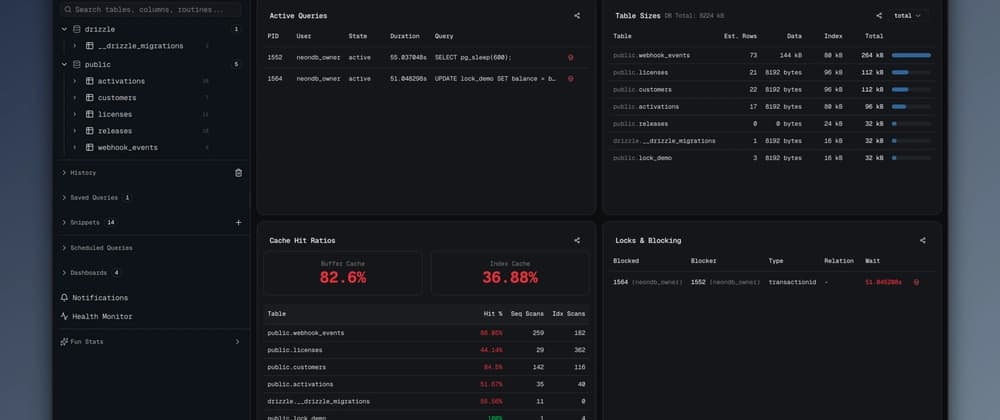Click the Est. Rows column header
The width and height of the screenshot is (1000, 420).
pos(740,36)
